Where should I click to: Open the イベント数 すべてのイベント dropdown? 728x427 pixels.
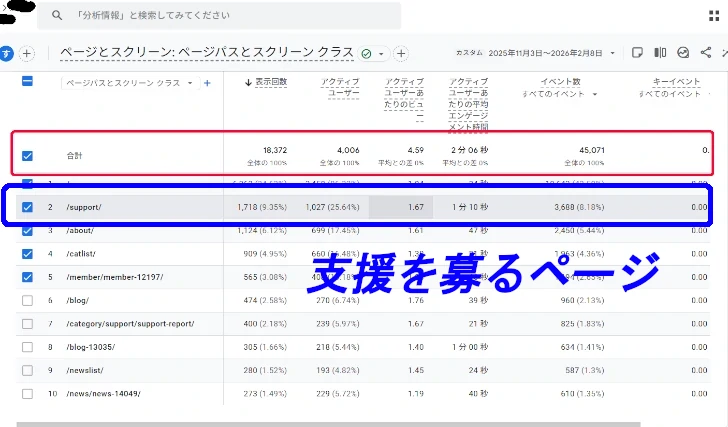point(560,94)
